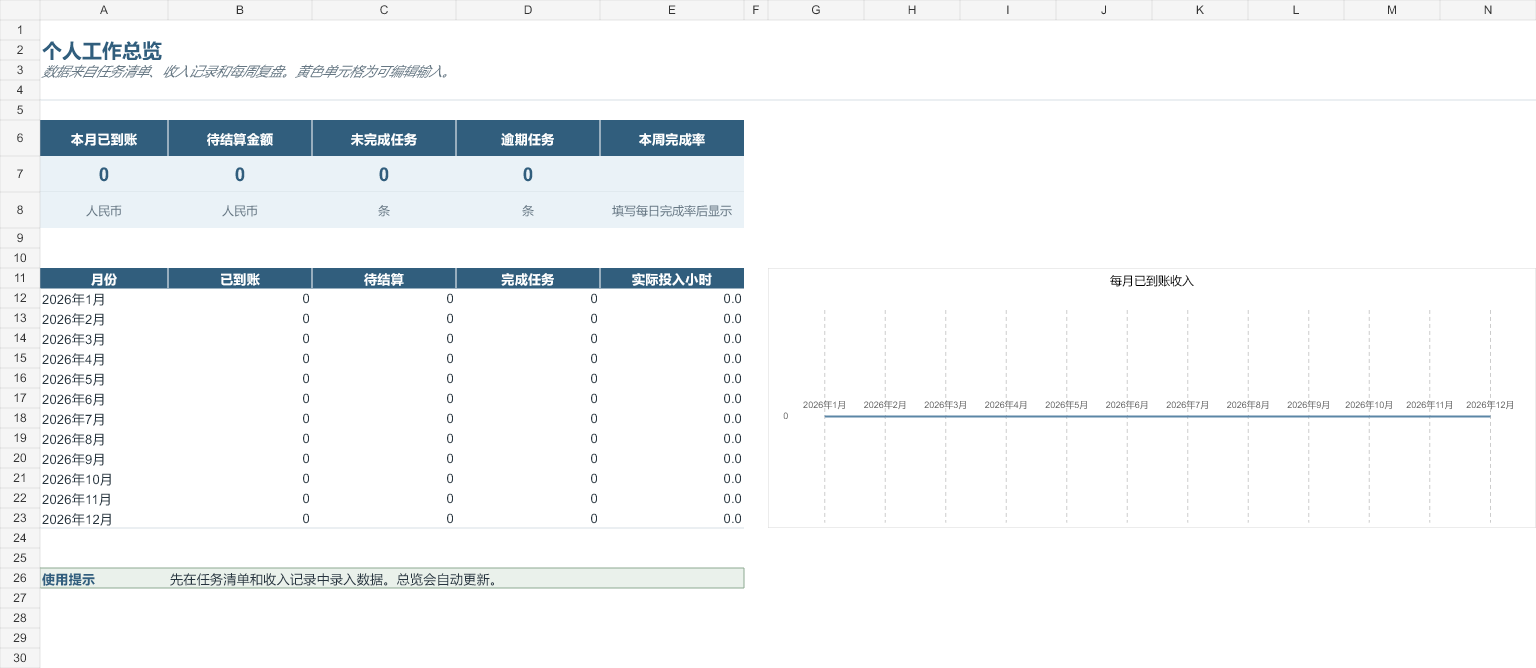Image resolution: width=1536 pixels, height=668 pixels.
Task: Click the select-all corner box of the sheet
Action: pos(20,10)
